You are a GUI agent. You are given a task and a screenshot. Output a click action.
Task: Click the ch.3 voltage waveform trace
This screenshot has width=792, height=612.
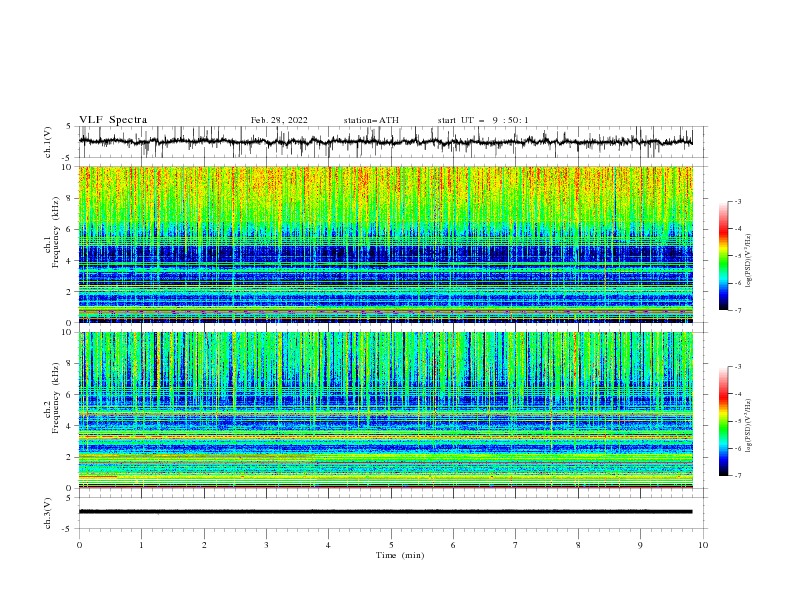pos(385,512)
